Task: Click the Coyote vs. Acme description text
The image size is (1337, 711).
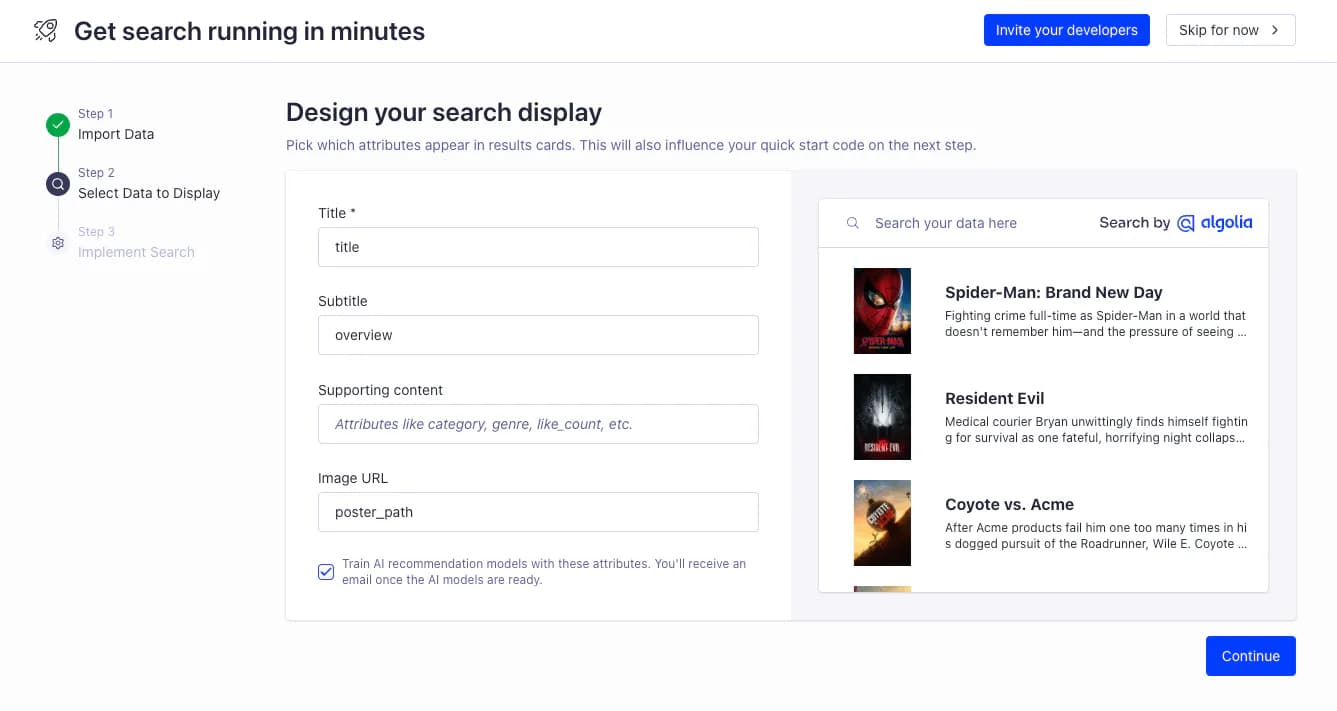Action: [1096, 536]
